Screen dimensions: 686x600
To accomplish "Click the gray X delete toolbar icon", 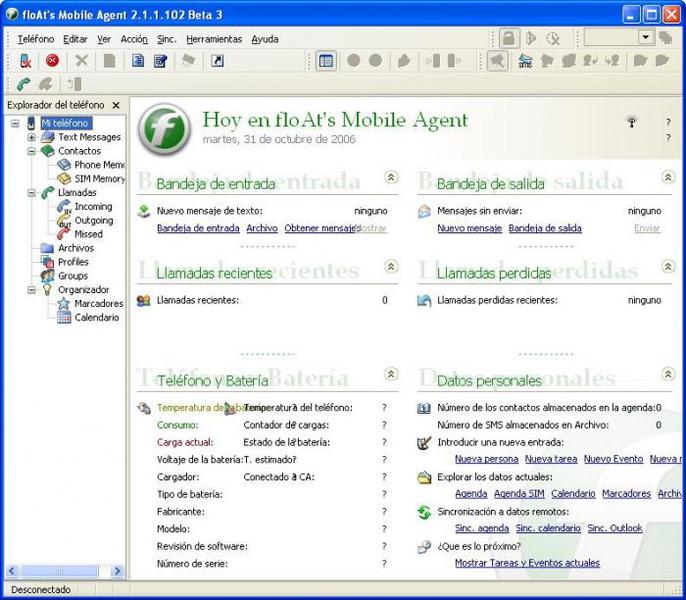I will tap(81, 60).
